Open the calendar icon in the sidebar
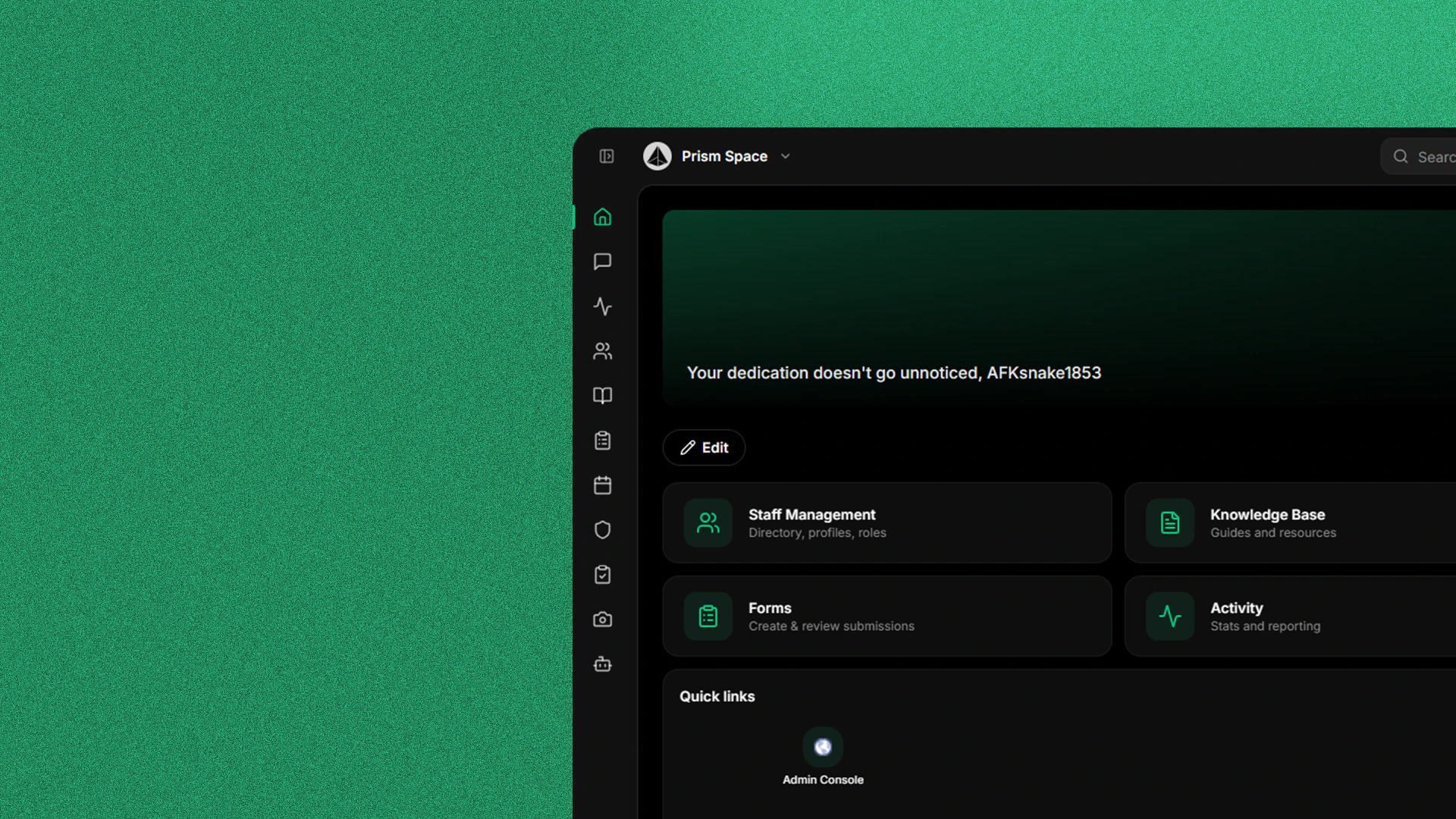 [x=602, y=485]
